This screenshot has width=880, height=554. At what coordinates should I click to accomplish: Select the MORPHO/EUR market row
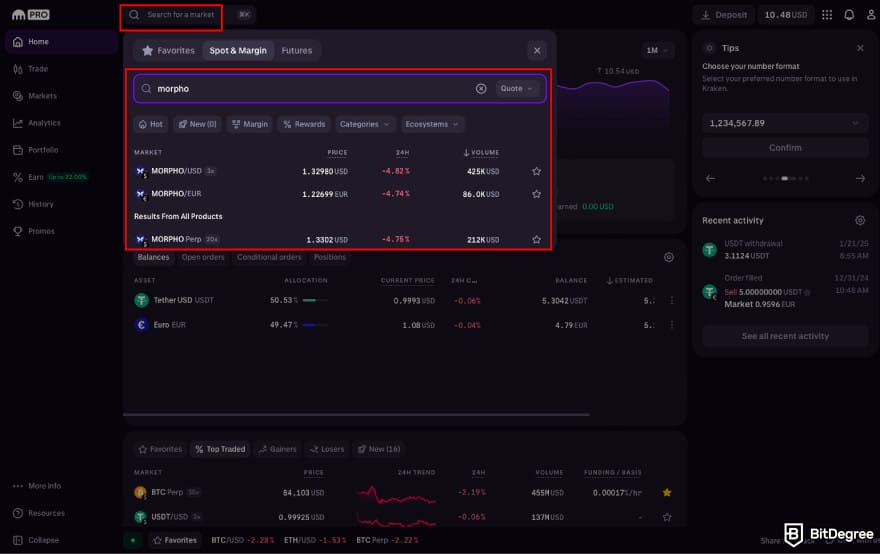(x=338, y=194)
